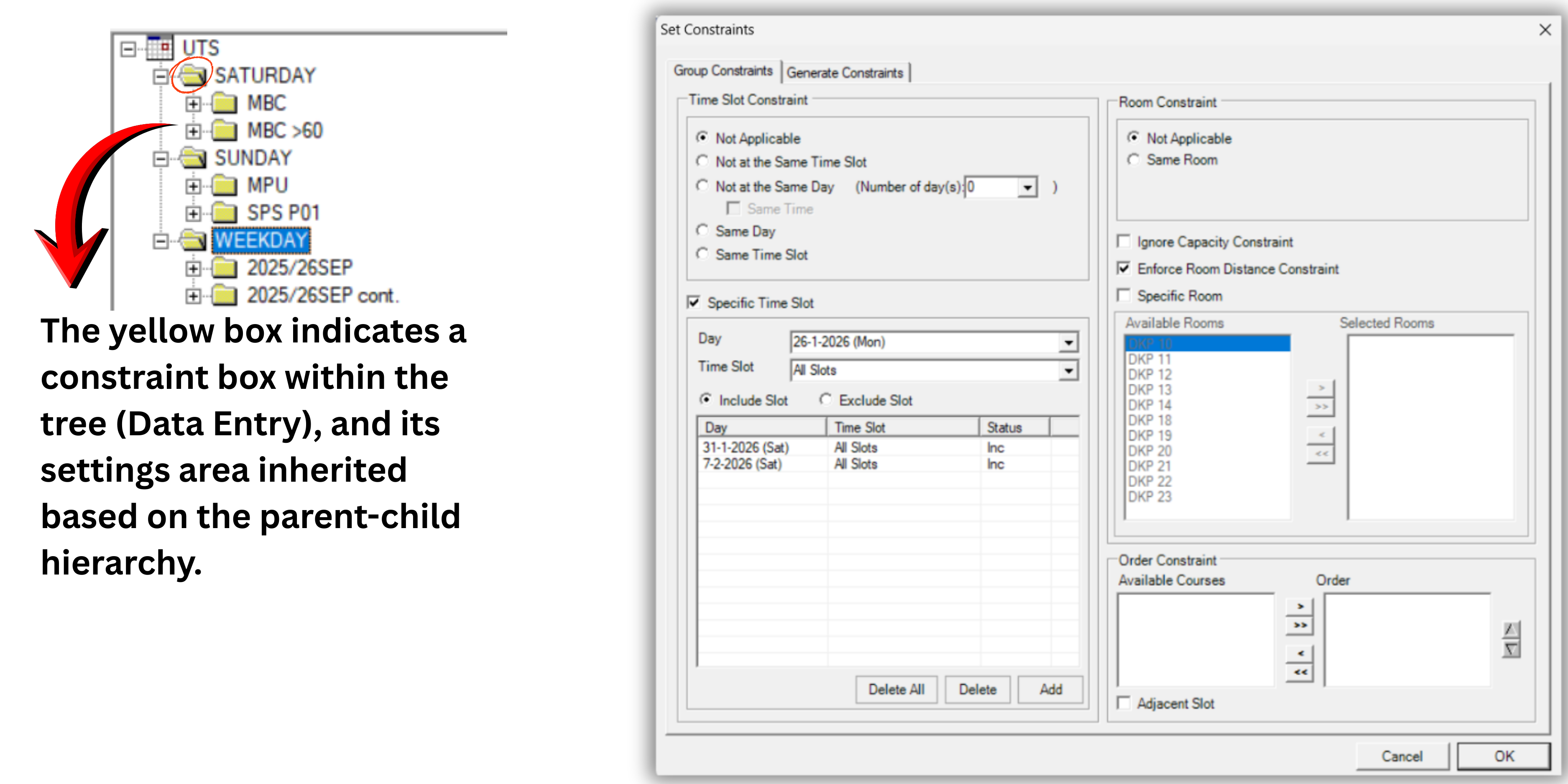Switch to the Group Constraints tab
1568x784 pixels.
724,71
